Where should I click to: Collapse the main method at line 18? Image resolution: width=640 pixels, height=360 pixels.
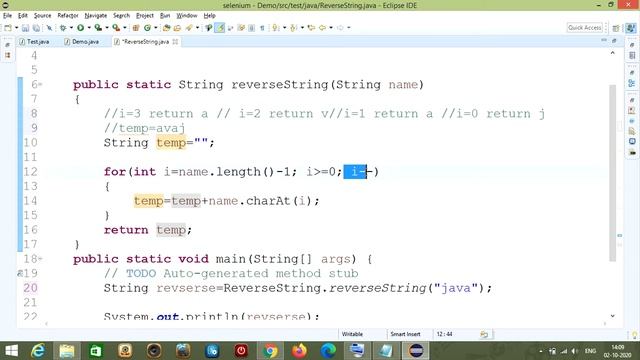tap(40, 259)
